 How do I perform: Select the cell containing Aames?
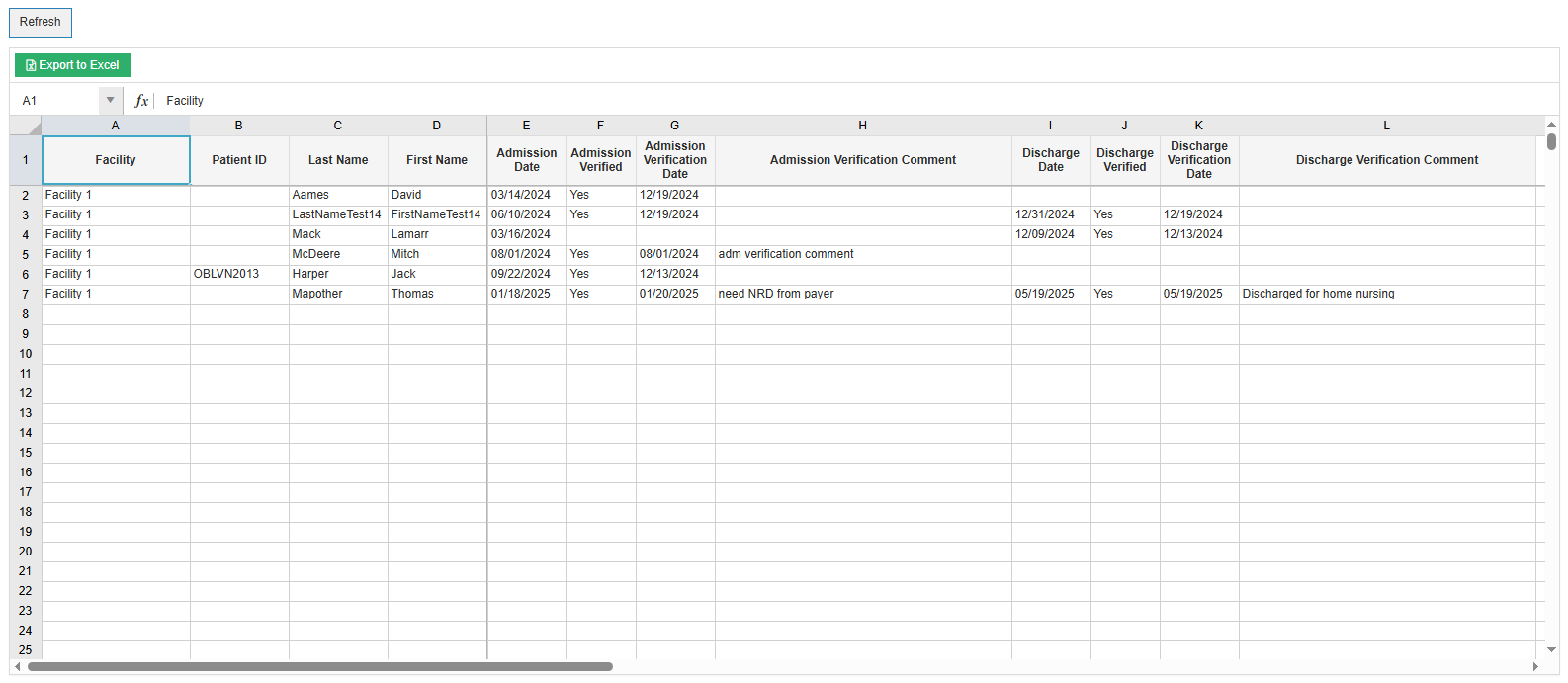coord(338,196)
